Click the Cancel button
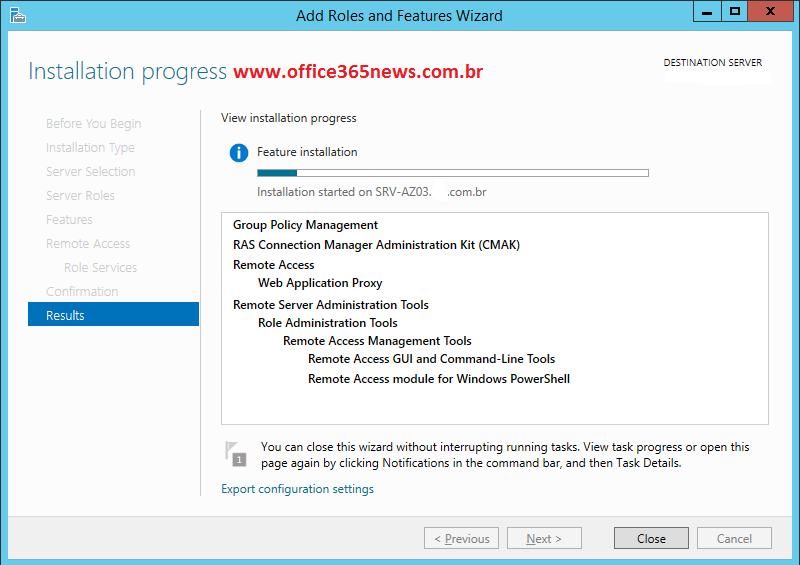This screenshot has width=800, height=565. [734, 538]
